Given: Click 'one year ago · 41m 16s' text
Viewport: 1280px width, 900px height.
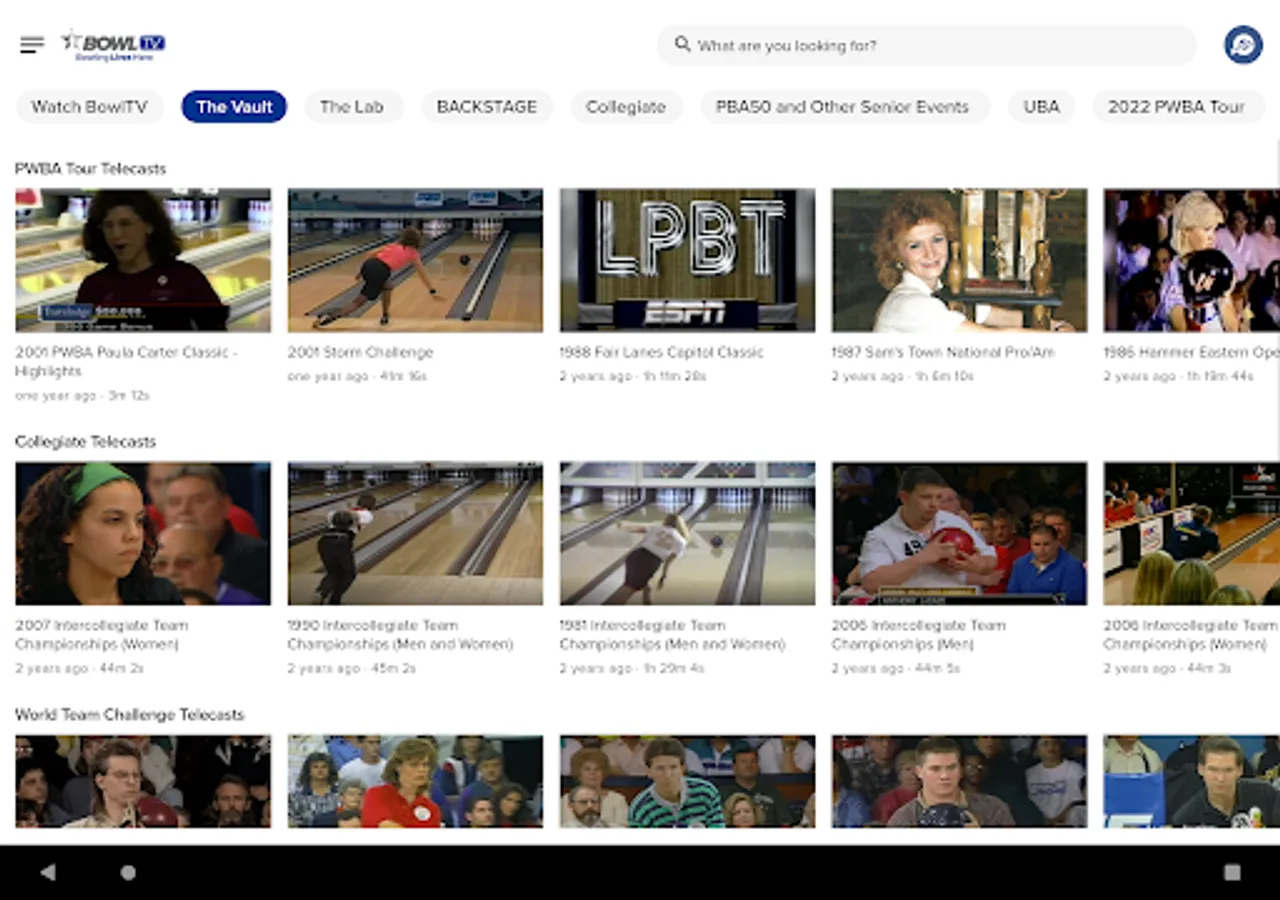Looking at the screenshot, I should 358,377.
